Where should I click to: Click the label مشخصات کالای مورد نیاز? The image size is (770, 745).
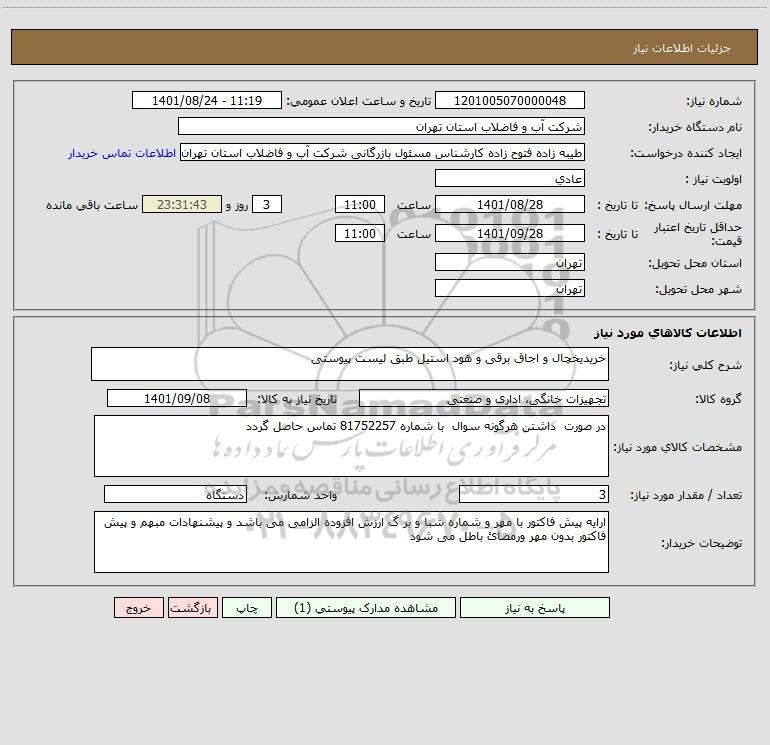[678, 447]
